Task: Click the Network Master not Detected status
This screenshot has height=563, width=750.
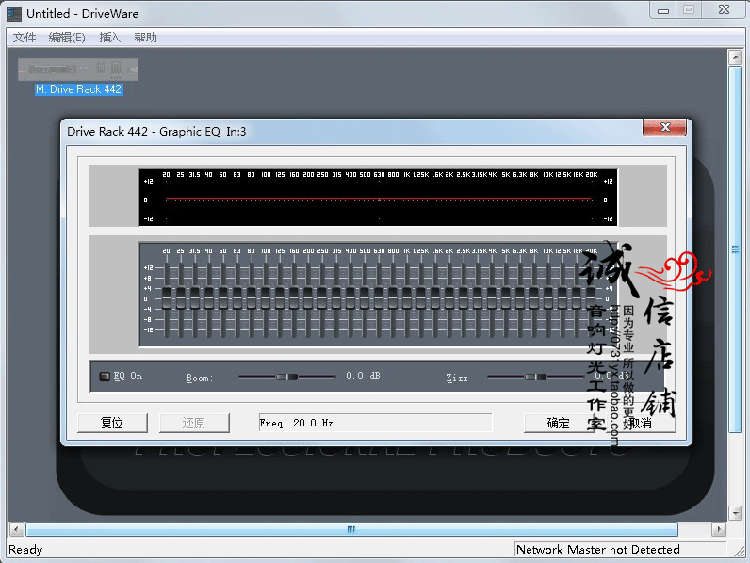Action: point(598,550)
